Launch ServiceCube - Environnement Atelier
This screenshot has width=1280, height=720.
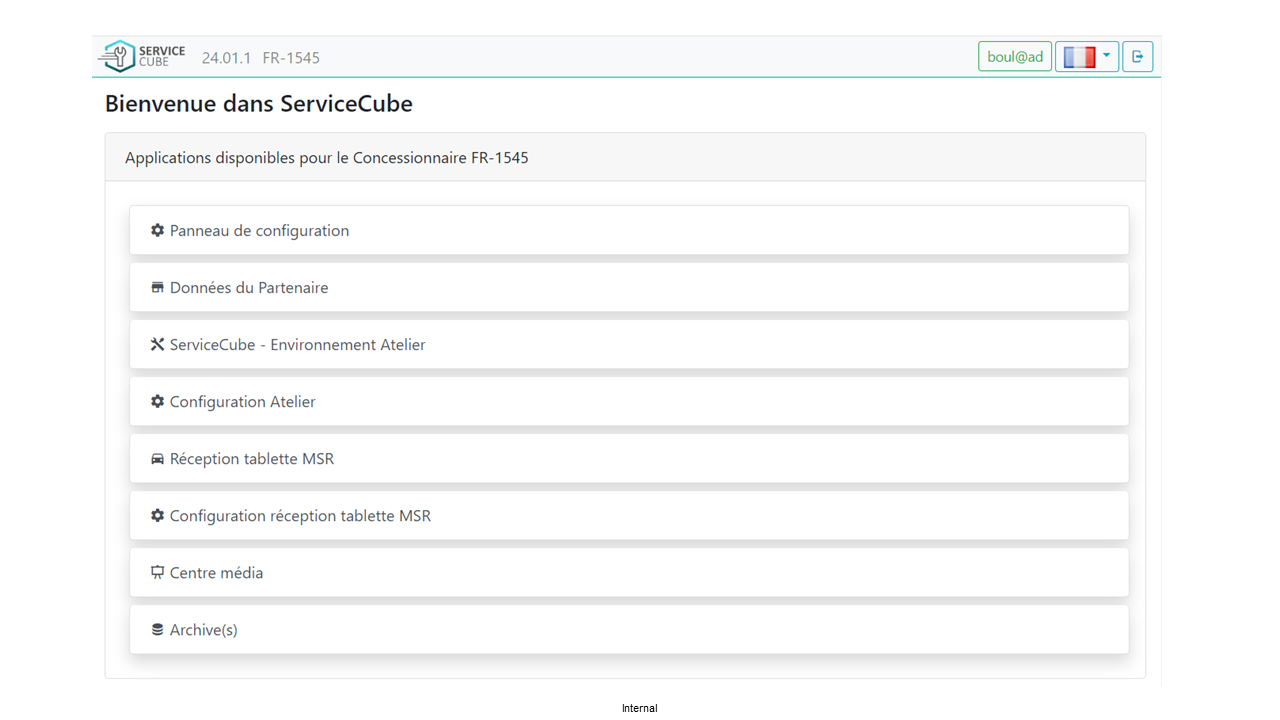click(x=629, y=344)
